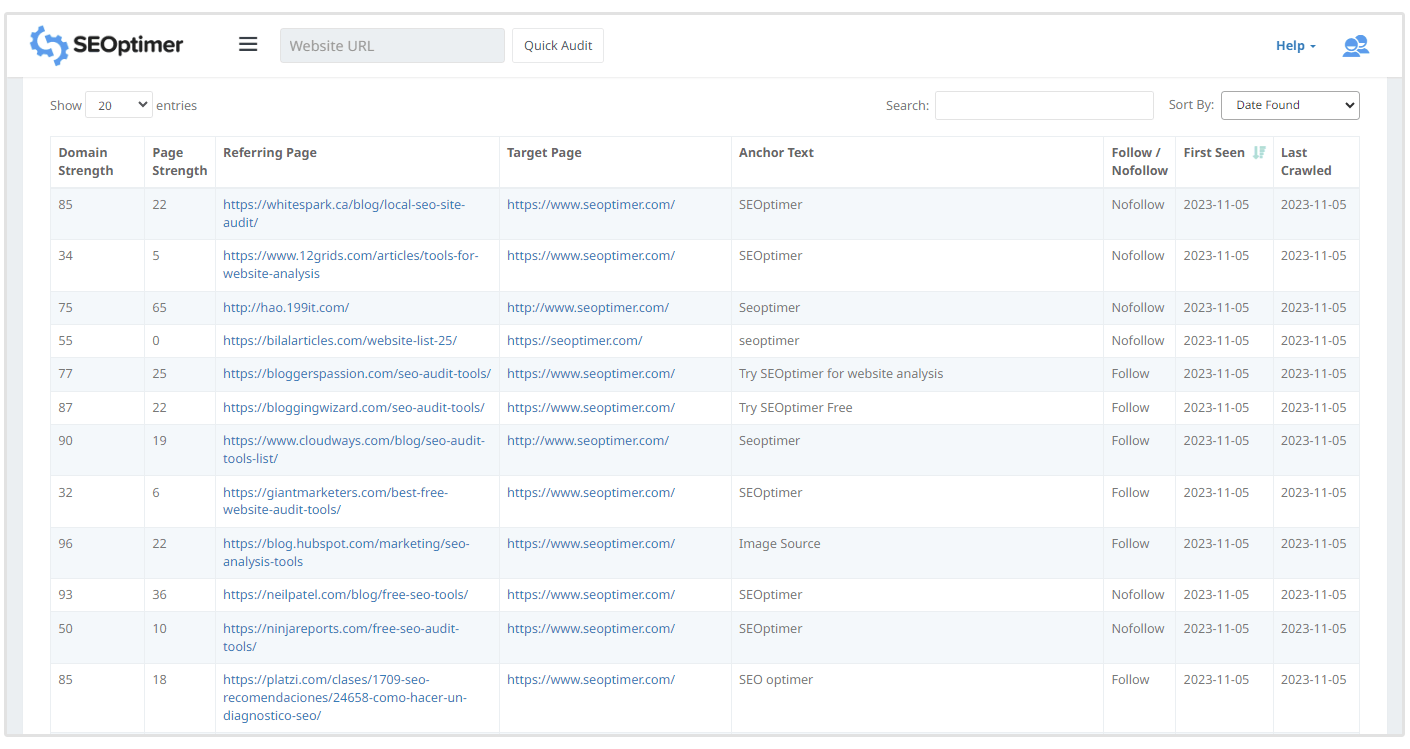Open the hamburger menu
The image size is (1410, 749).
[248, 45]
